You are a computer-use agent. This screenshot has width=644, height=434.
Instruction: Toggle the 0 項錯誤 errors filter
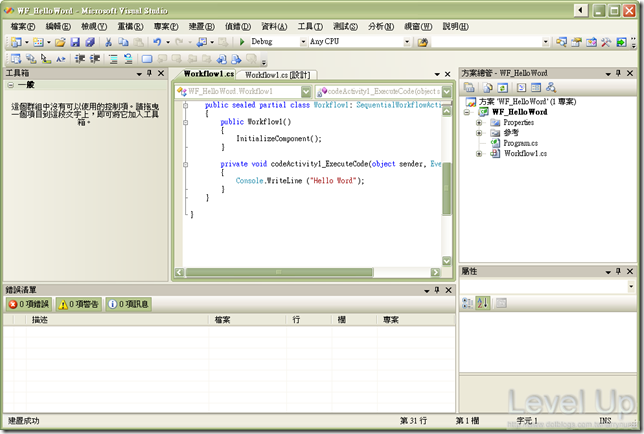click(x=29, y=304)
